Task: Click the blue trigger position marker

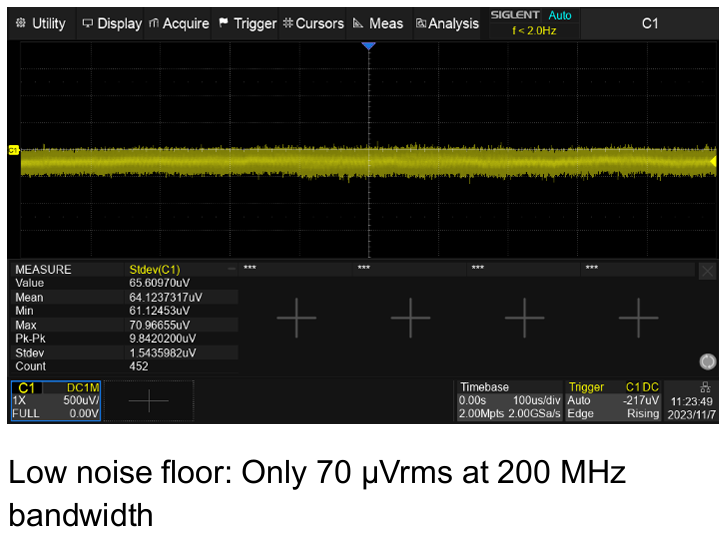Action: coord(368,46)
